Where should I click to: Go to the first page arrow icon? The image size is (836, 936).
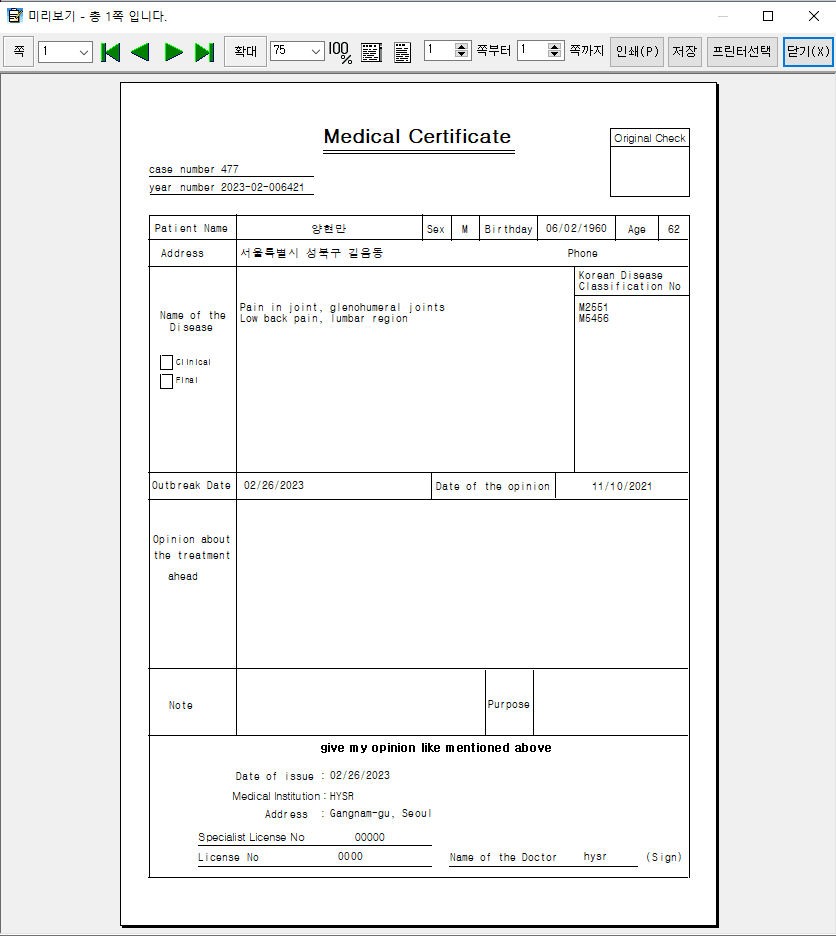tap(111, 52)
